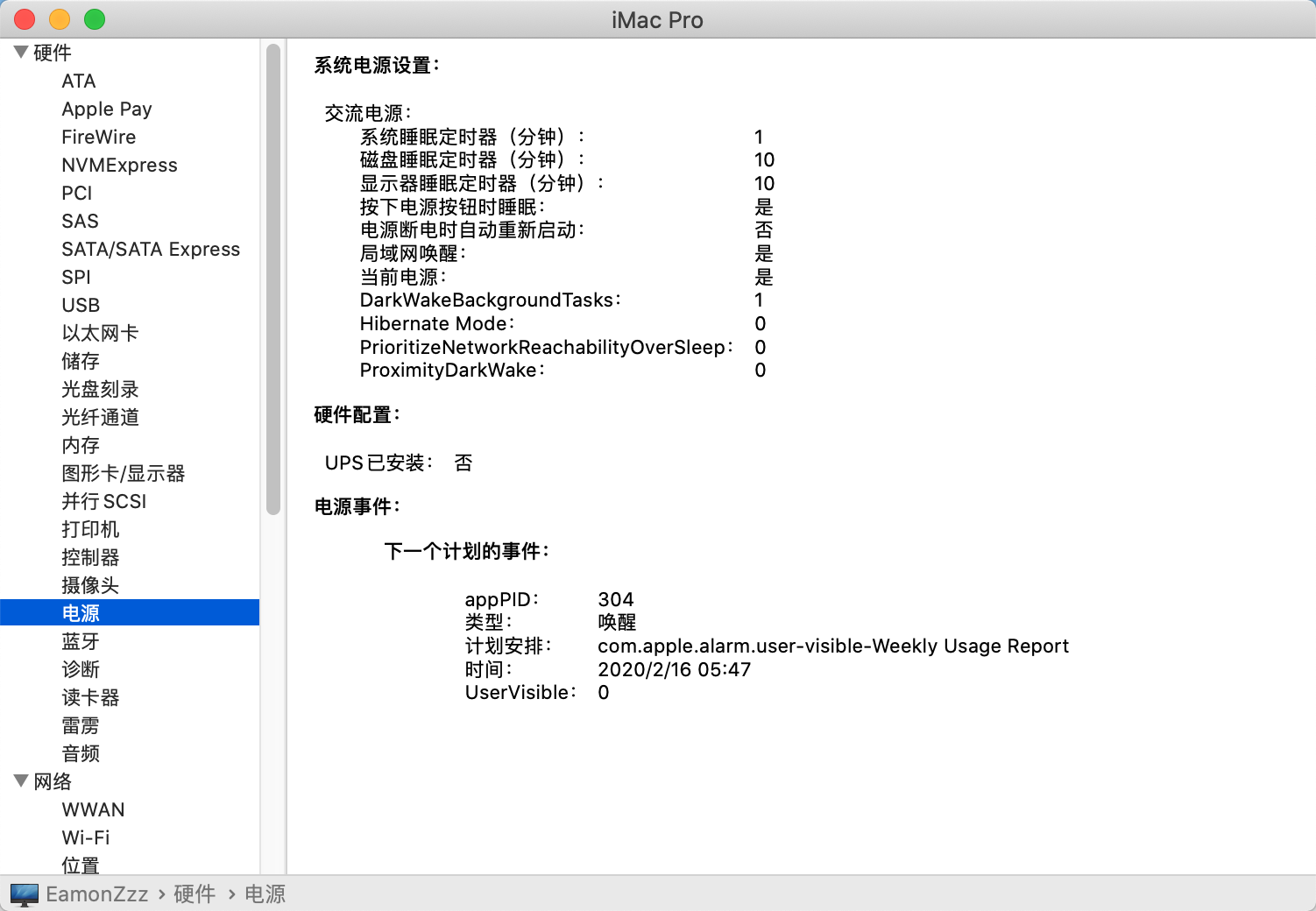Select ATA in the sidebar
This screenshot has height=911, width=1316.
click(79, 81)
